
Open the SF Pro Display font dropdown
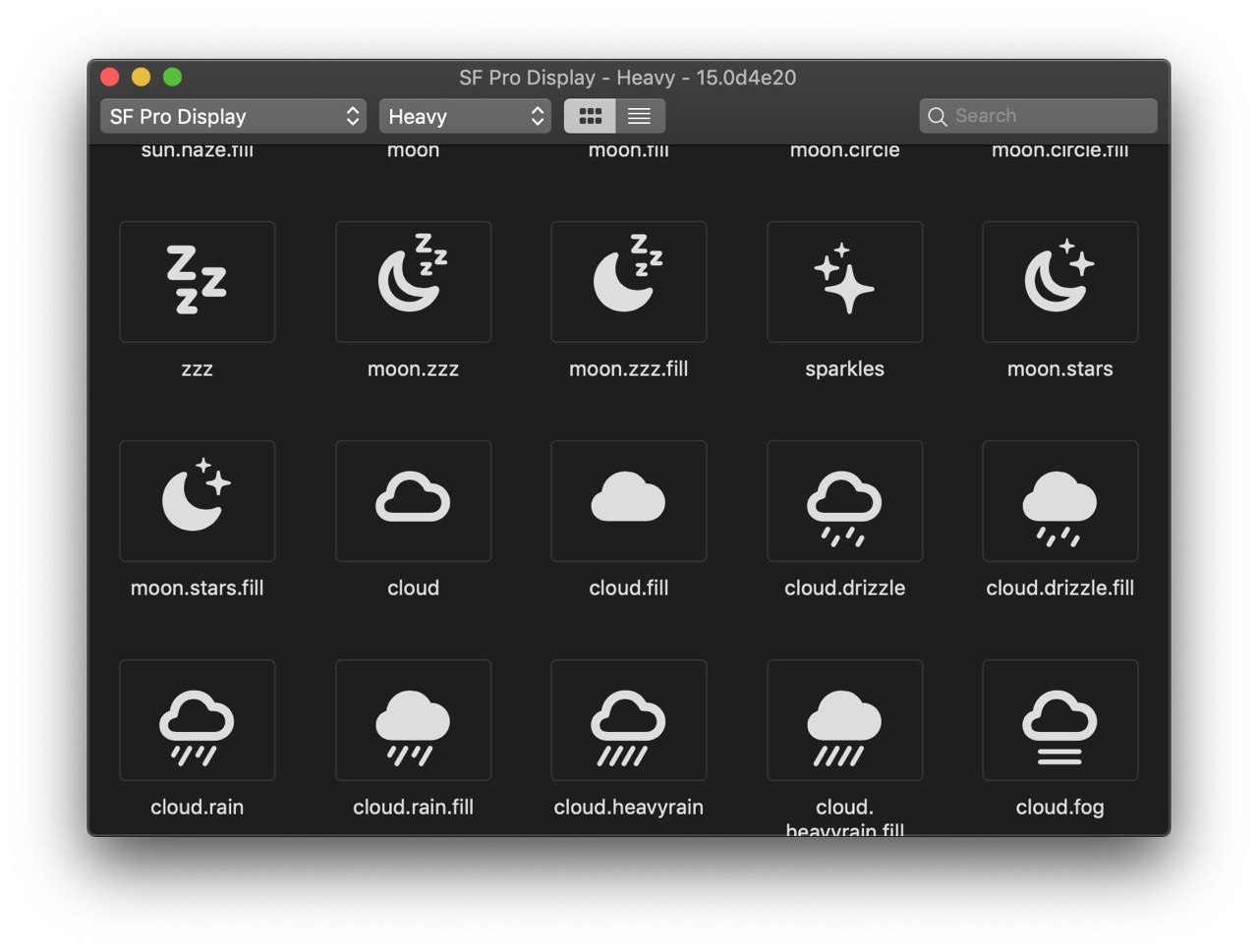[x=233, y=116]
